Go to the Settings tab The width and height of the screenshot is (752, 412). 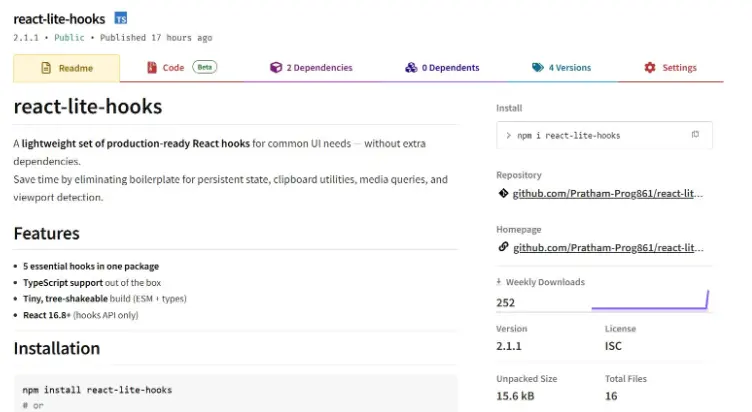point(670,68)
